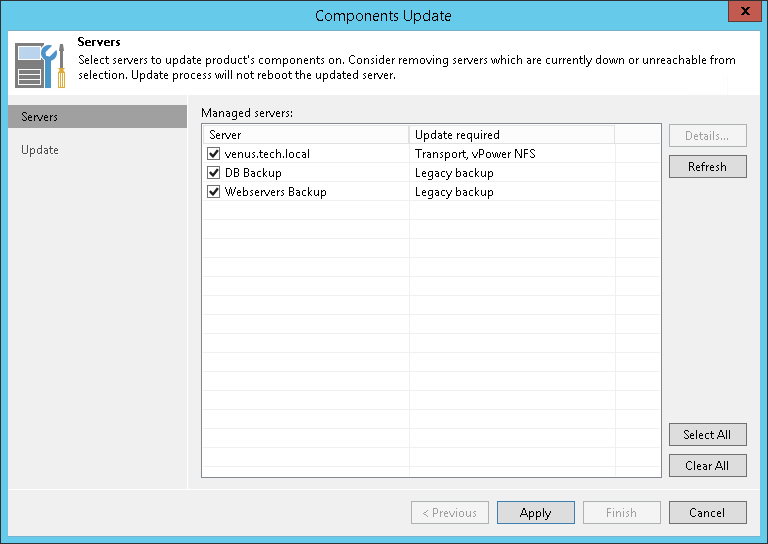Click Apply to start the update
The image size is (768, 544).
coord(536,513)
